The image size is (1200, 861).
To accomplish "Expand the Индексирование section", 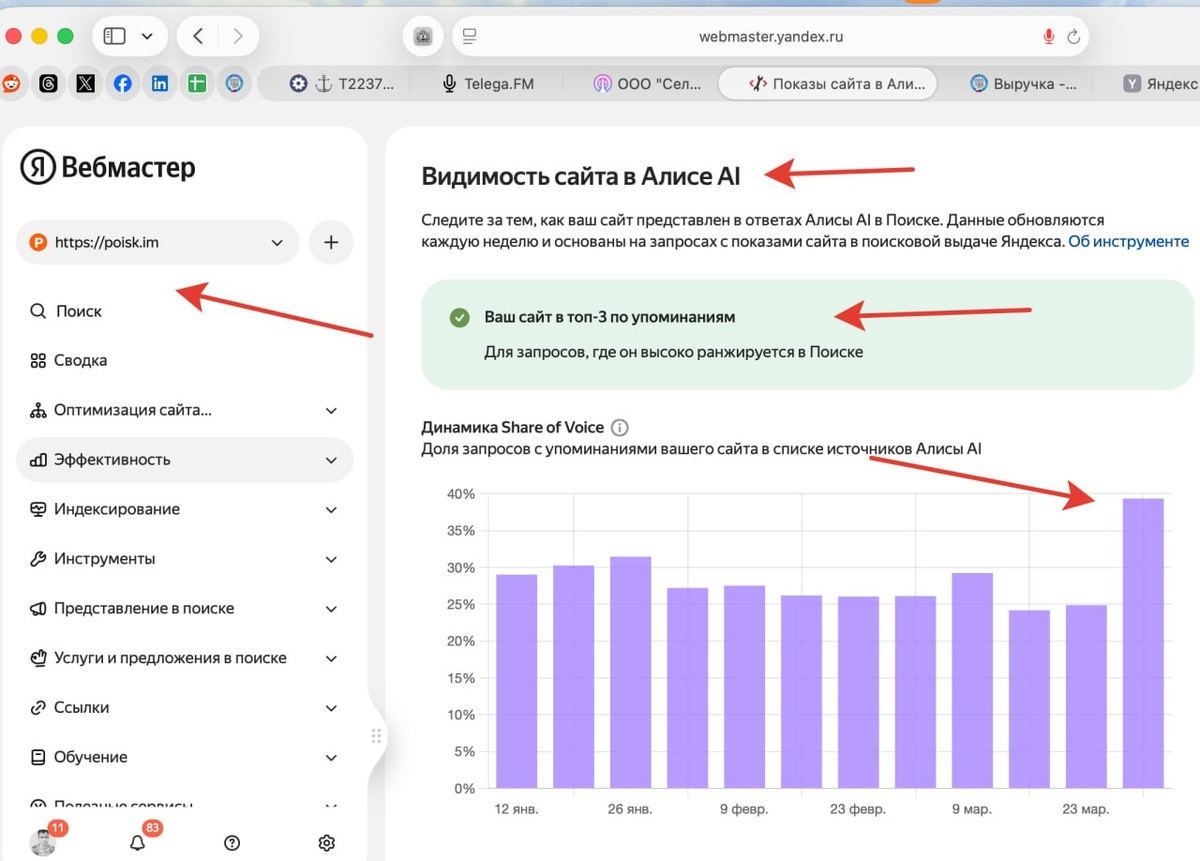I will pos(185,509).
